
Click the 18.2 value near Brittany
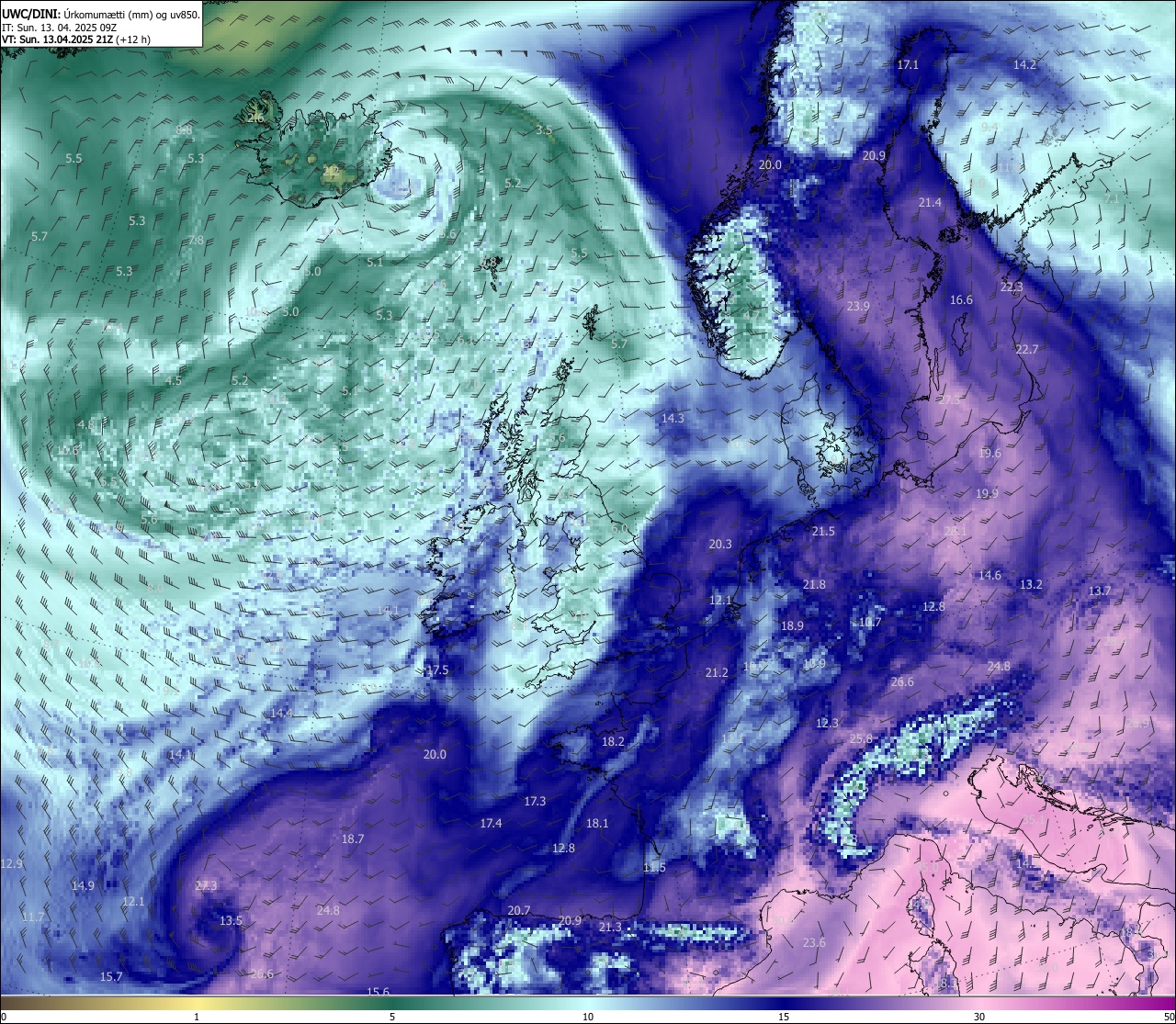point(613,742)
